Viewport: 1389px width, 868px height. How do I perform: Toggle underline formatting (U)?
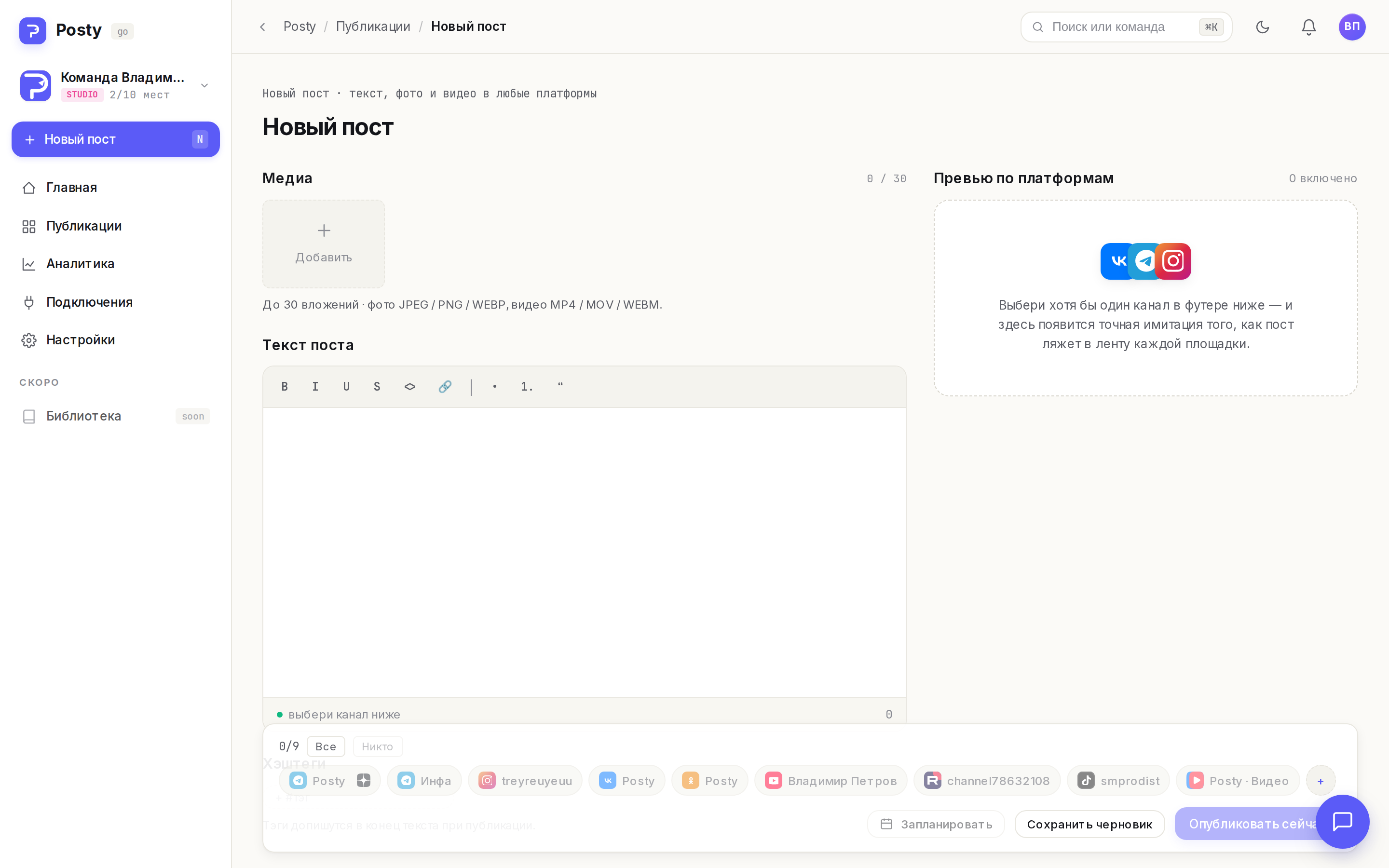coord(346,386)
